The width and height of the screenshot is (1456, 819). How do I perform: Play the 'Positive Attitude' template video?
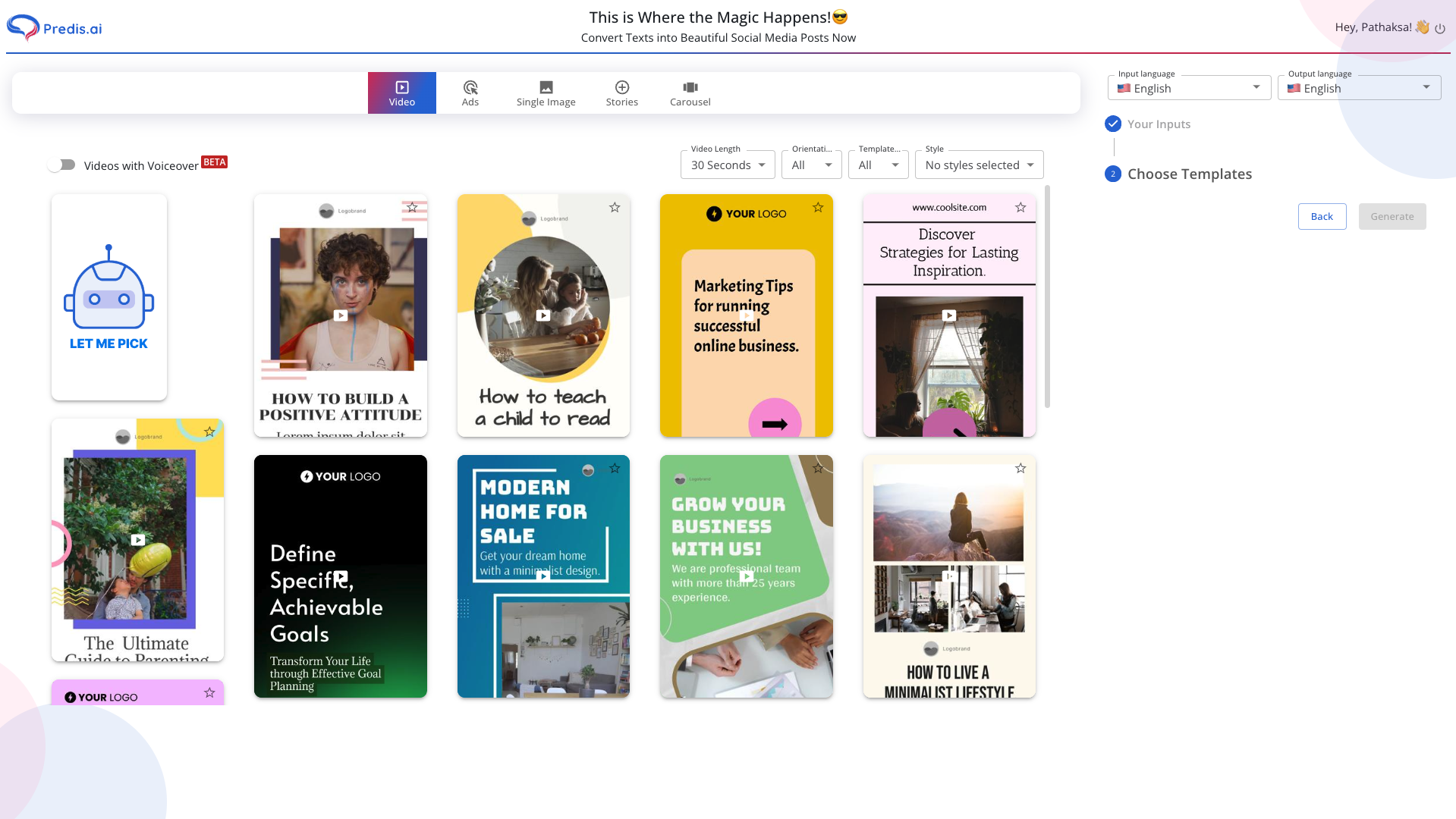click(341, 315)
